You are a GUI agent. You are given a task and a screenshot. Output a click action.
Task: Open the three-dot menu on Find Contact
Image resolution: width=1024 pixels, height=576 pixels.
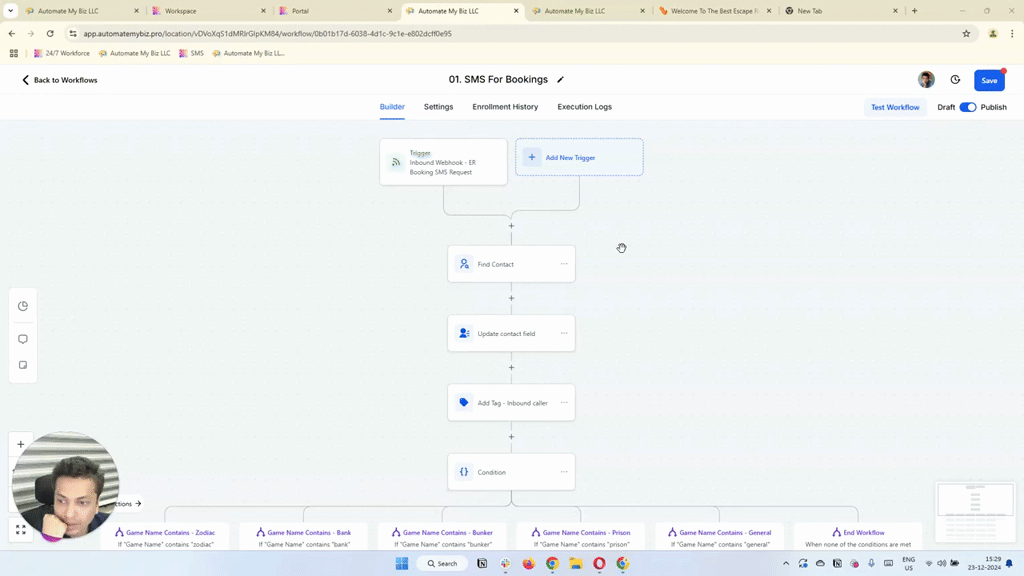[x=562, y=263]
